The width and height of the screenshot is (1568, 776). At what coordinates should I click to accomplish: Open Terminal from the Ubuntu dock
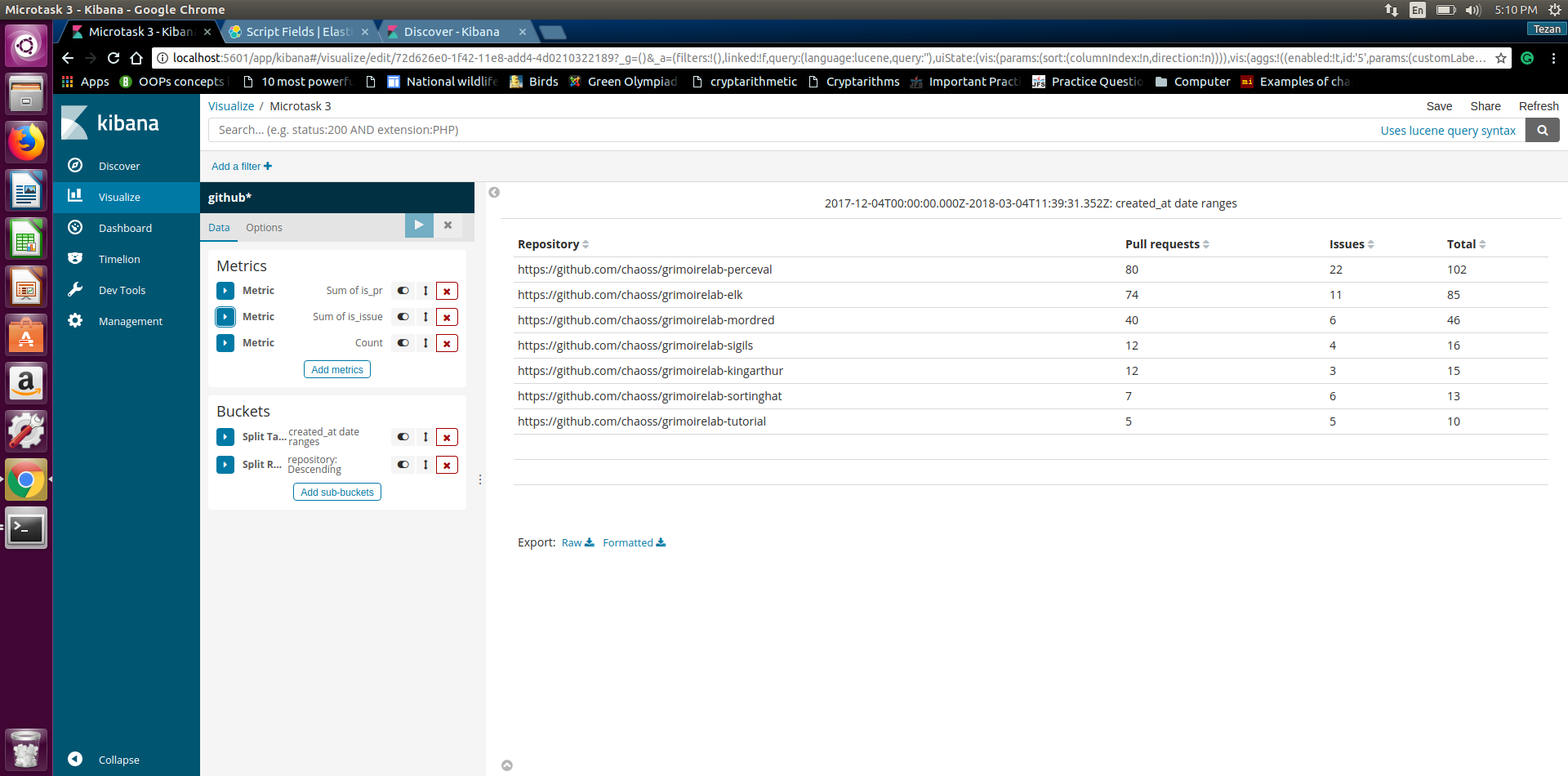coord(26,528)
